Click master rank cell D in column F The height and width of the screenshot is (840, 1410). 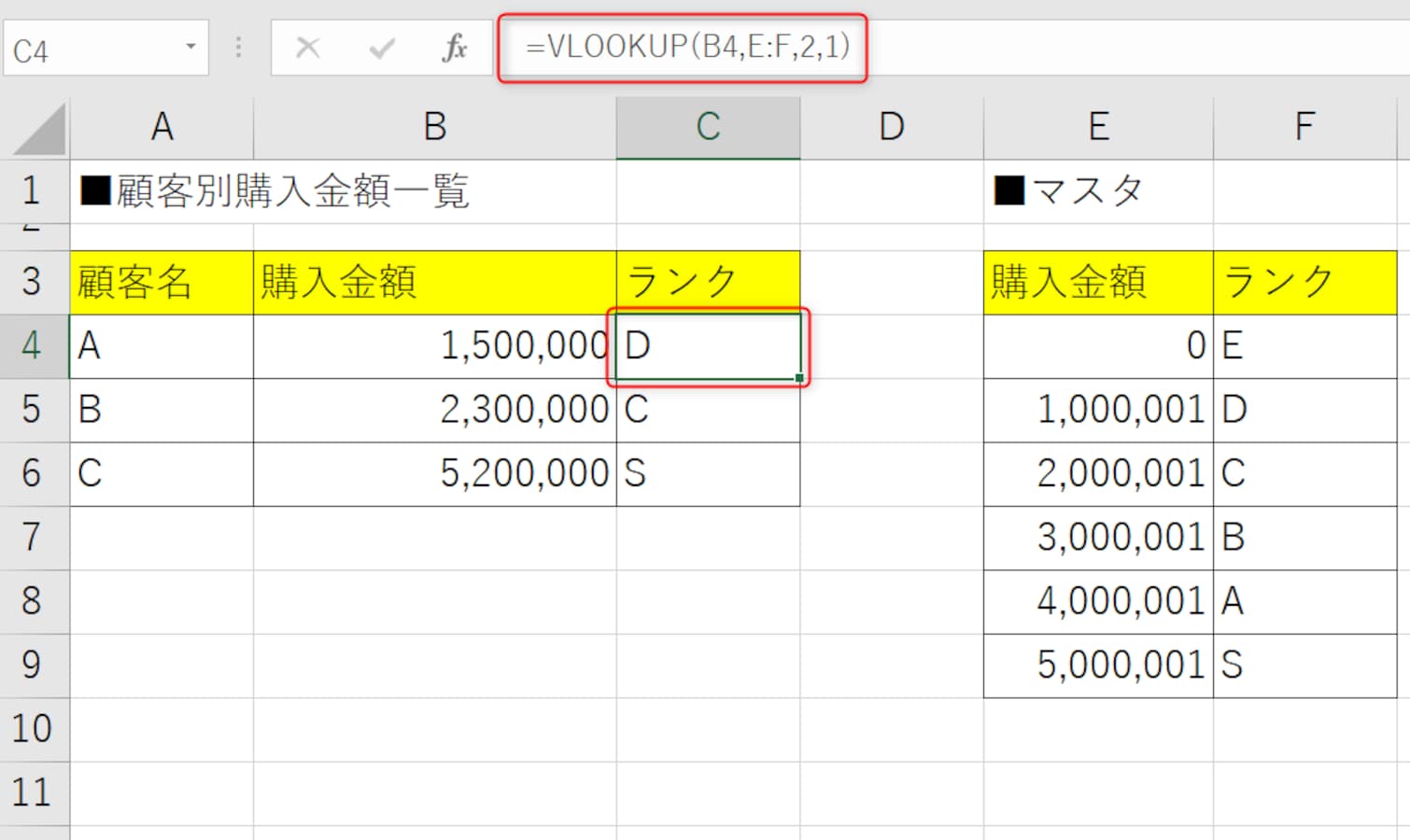(x=1305, y=410)
